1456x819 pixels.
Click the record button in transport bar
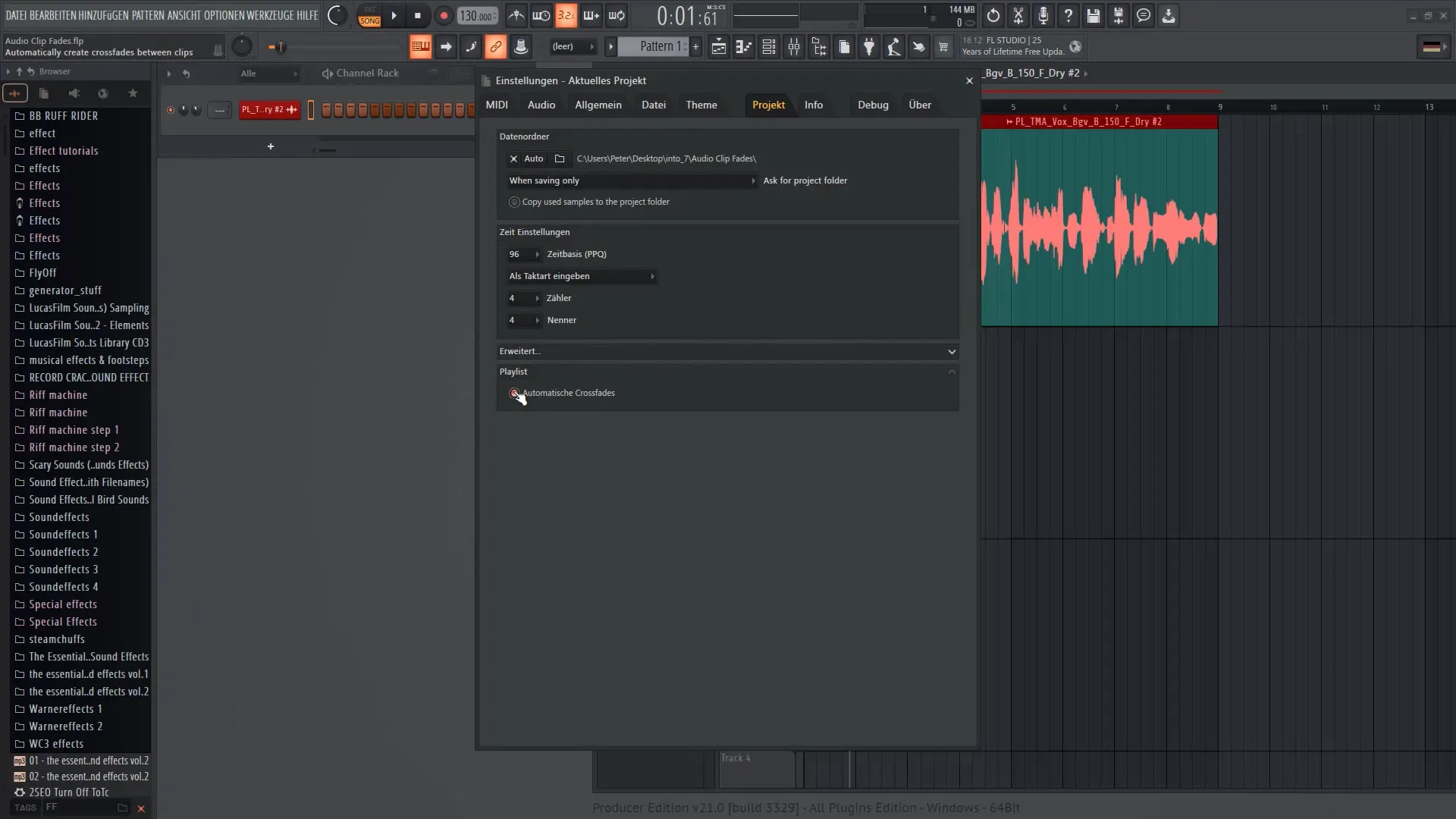tap(444, 15)
